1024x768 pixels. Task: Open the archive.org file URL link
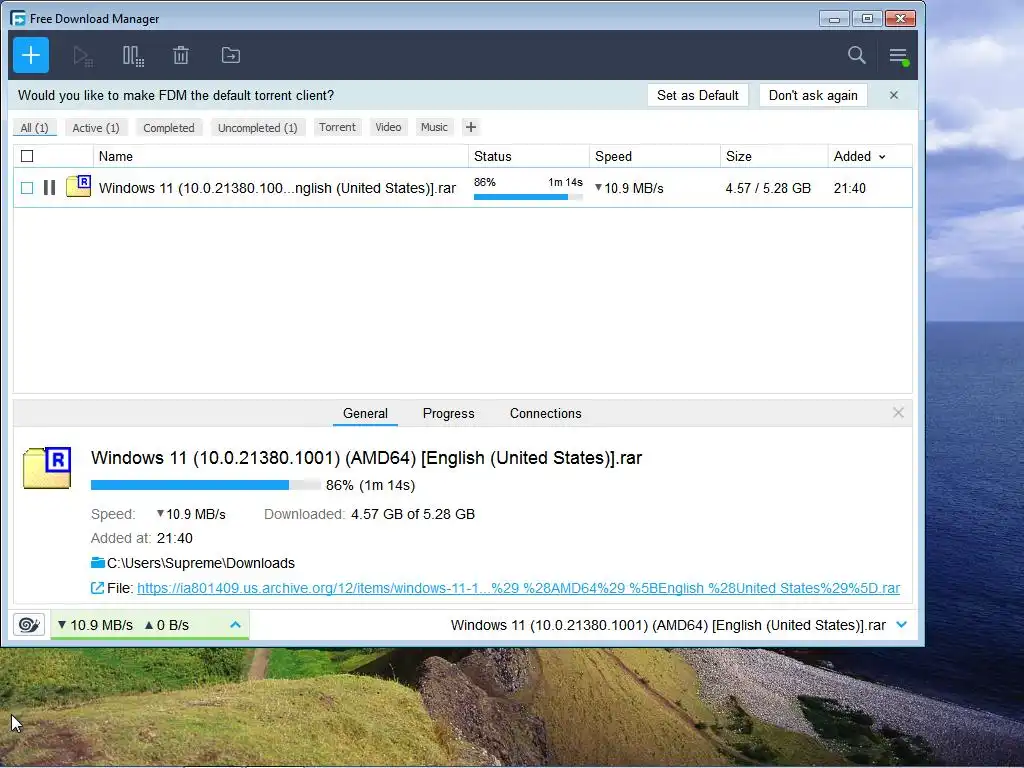point(519,588)
